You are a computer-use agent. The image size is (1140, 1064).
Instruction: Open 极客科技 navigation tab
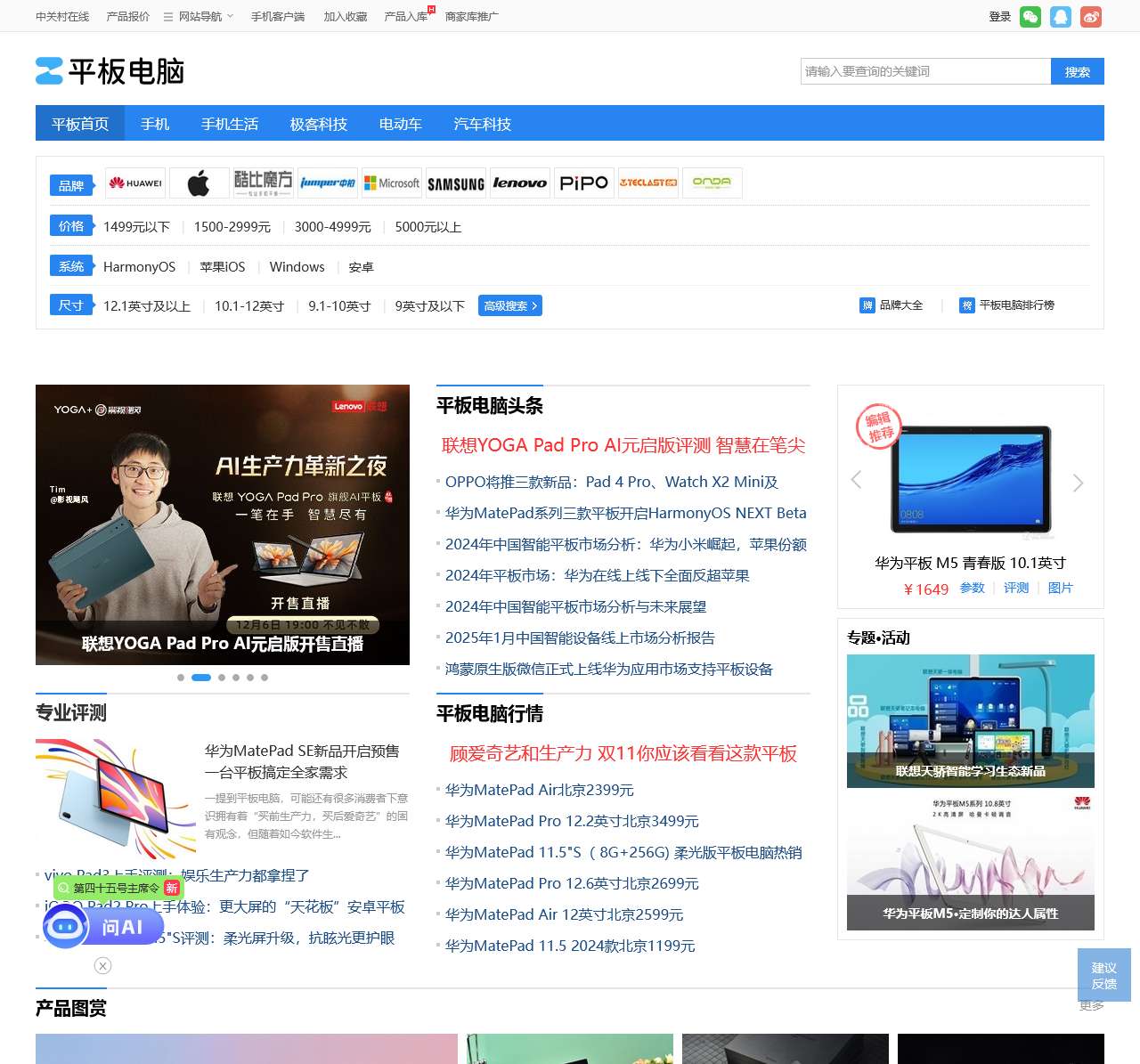(x=319, y=124)
